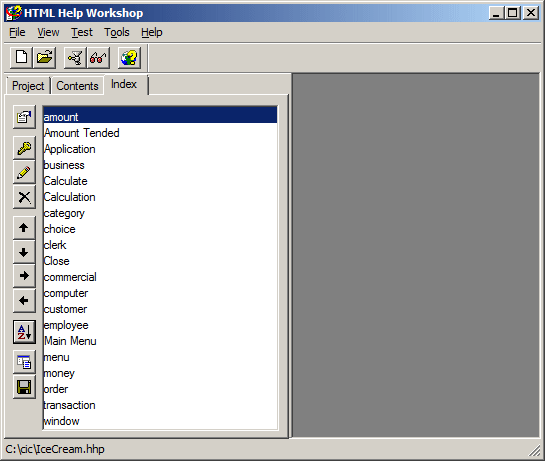
Task: Open the HTML Help globe icon
Action: pos(130,57)
